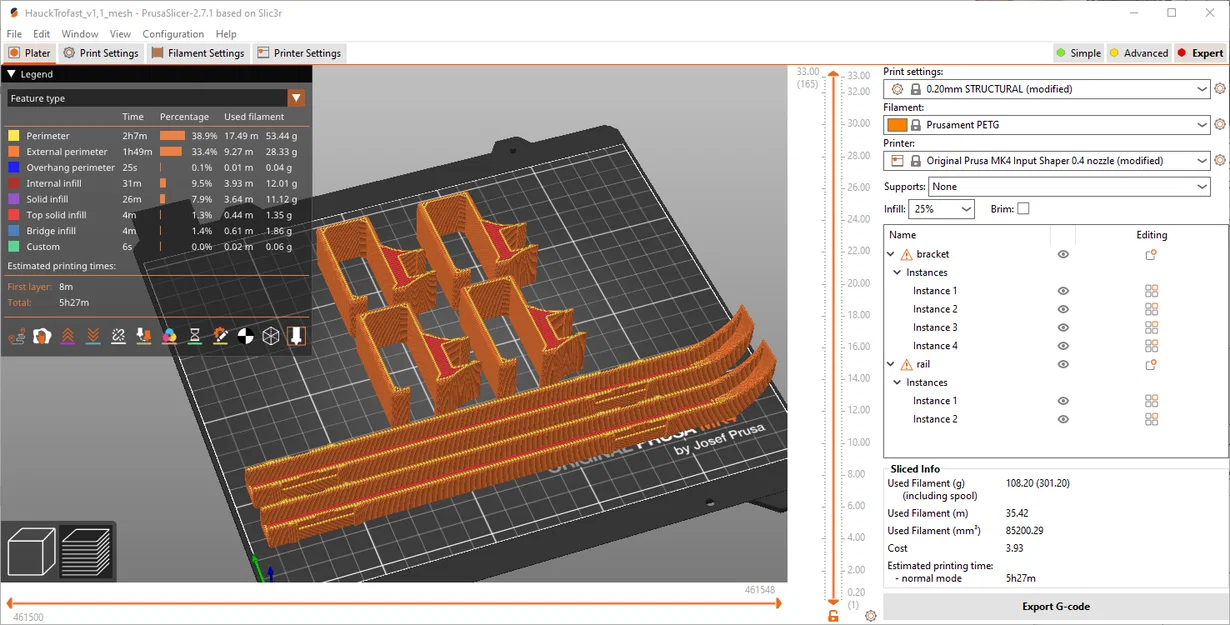Hide bracket Instance 1 with eye icon

(x=1063, y=291)
